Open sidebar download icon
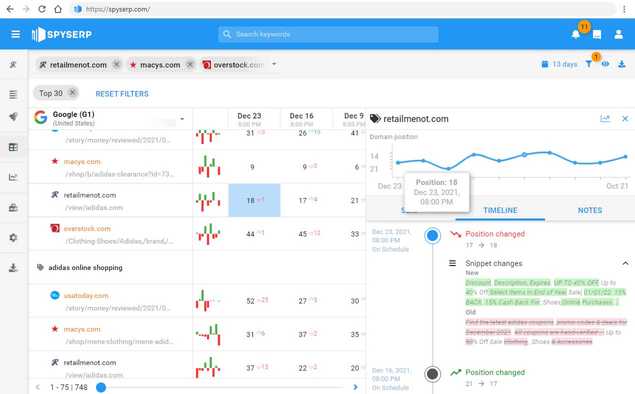This screenshot has width=635, height=394. click(x=13, y=267)
